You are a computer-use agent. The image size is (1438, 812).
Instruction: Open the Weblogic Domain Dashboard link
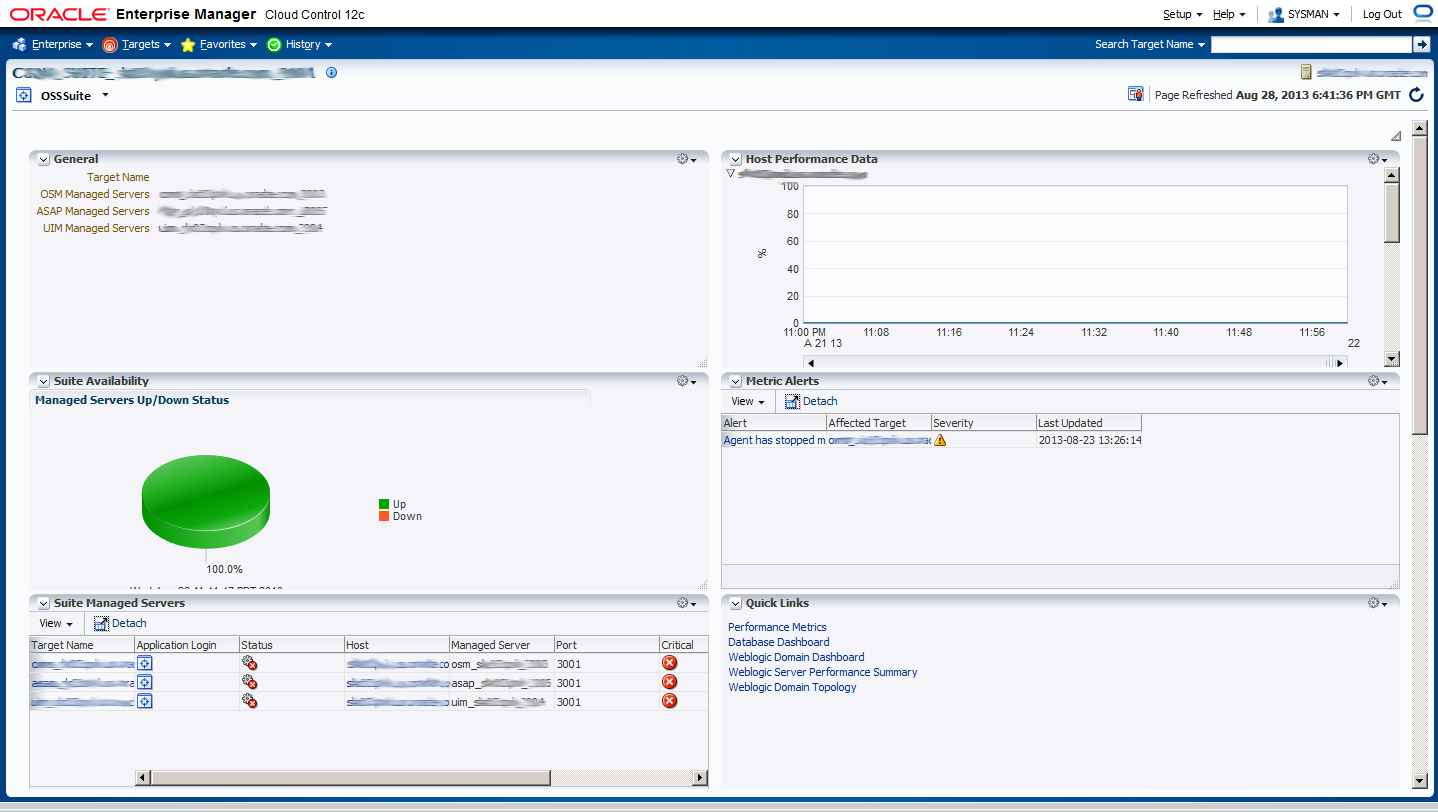(x=796, y=657)
